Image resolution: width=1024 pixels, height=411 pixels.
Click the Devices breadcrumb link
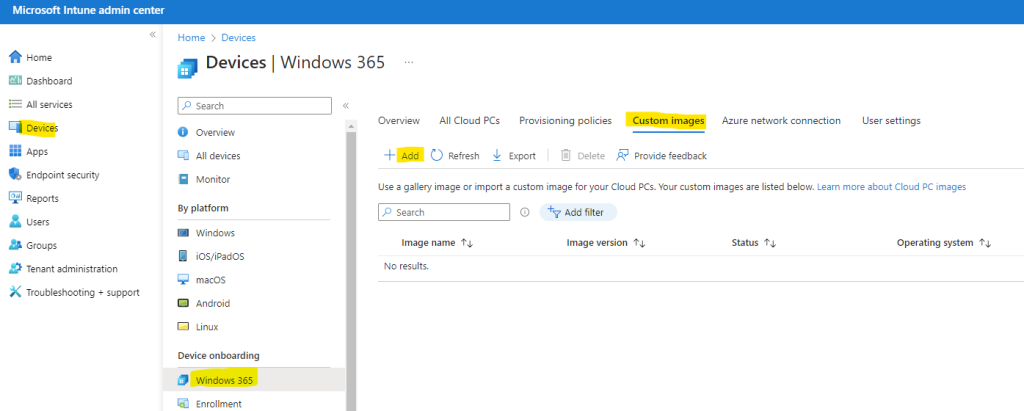[x=238, y=38]
